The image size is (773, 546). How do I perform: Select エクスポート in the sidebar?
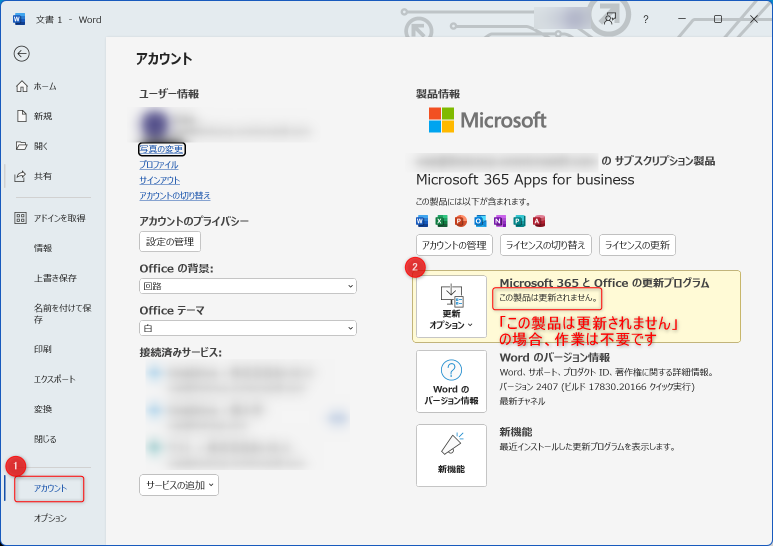coord(55,379)
